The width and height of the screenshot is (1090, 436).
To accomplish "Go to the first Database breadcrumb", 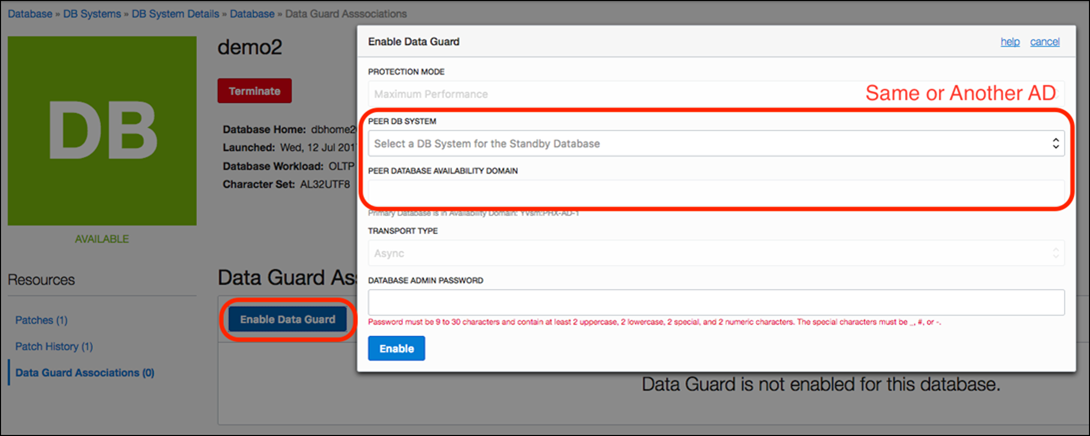I will pos(31,14).
